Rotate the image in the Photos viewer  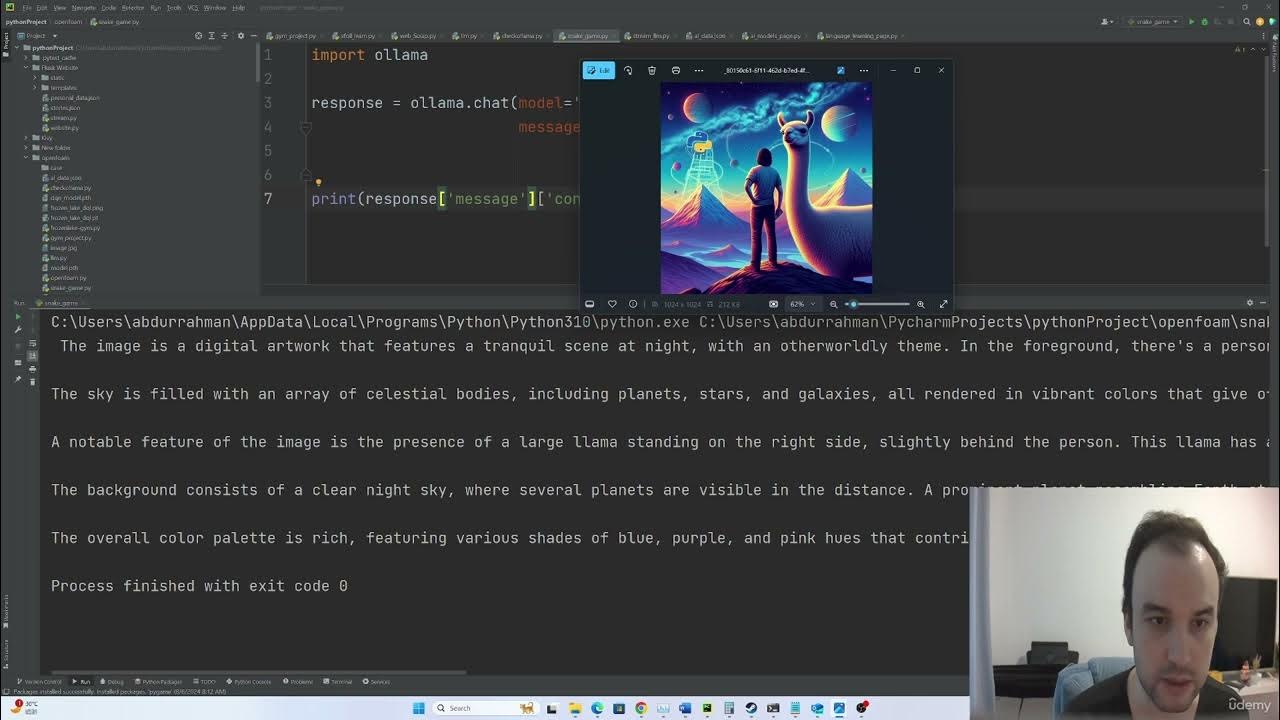coord(628,70)
